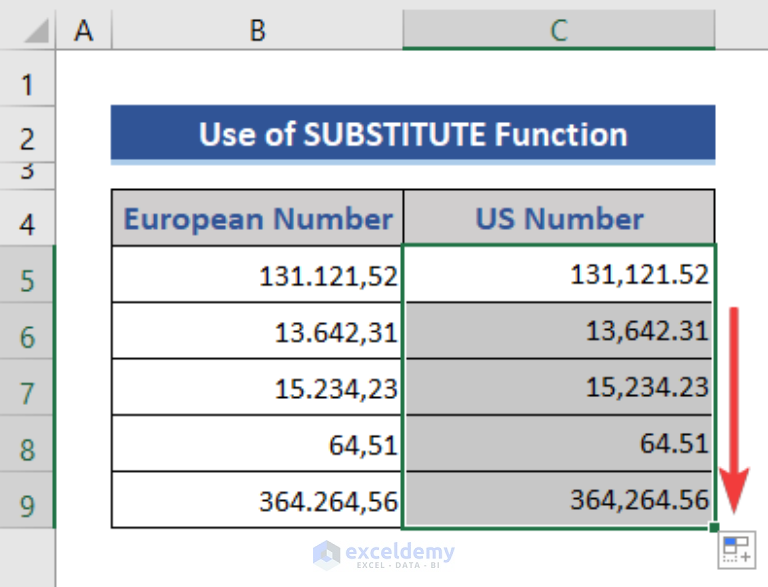
Task: Select the 'US Number' header cell
Action: point(559,218)
